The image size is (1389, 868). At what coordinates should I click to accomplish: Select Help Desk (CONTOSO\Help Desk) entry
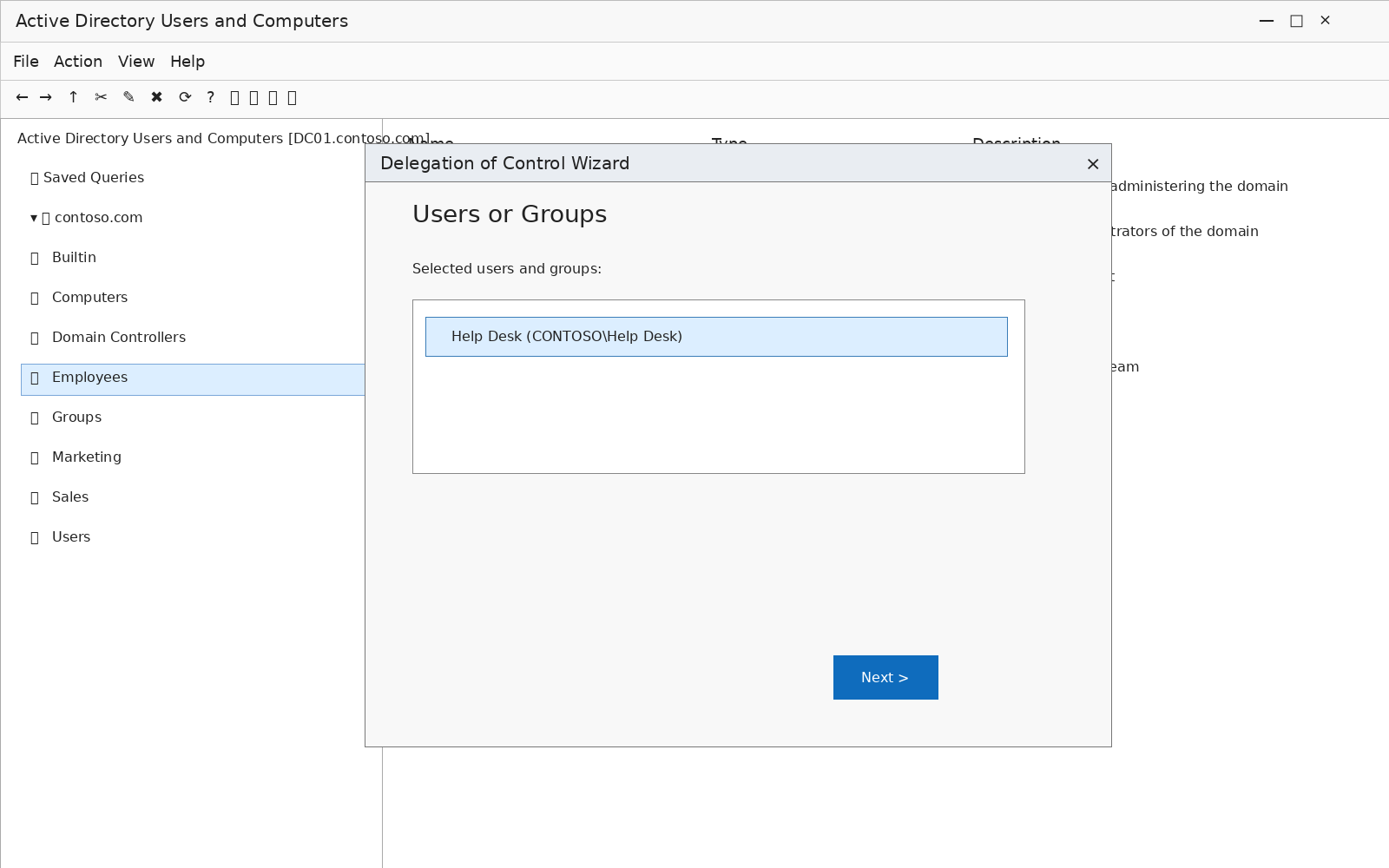point(716,337)
